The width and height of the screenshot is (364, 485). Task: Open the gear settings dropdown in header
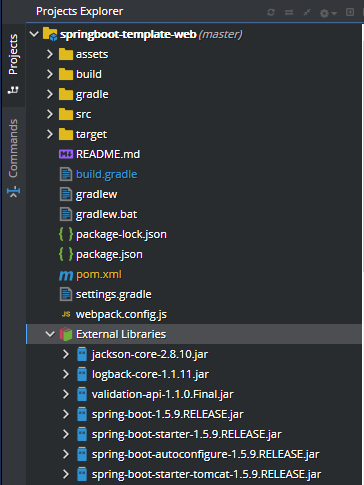[328, 13]
